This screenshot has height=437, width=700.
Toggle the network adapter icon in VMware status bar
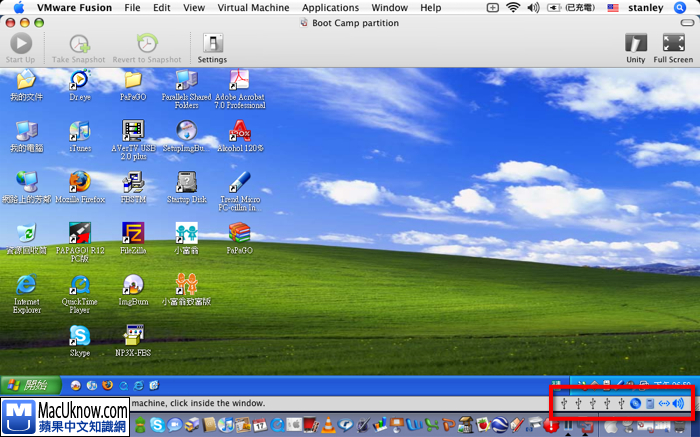coord(664,404)
